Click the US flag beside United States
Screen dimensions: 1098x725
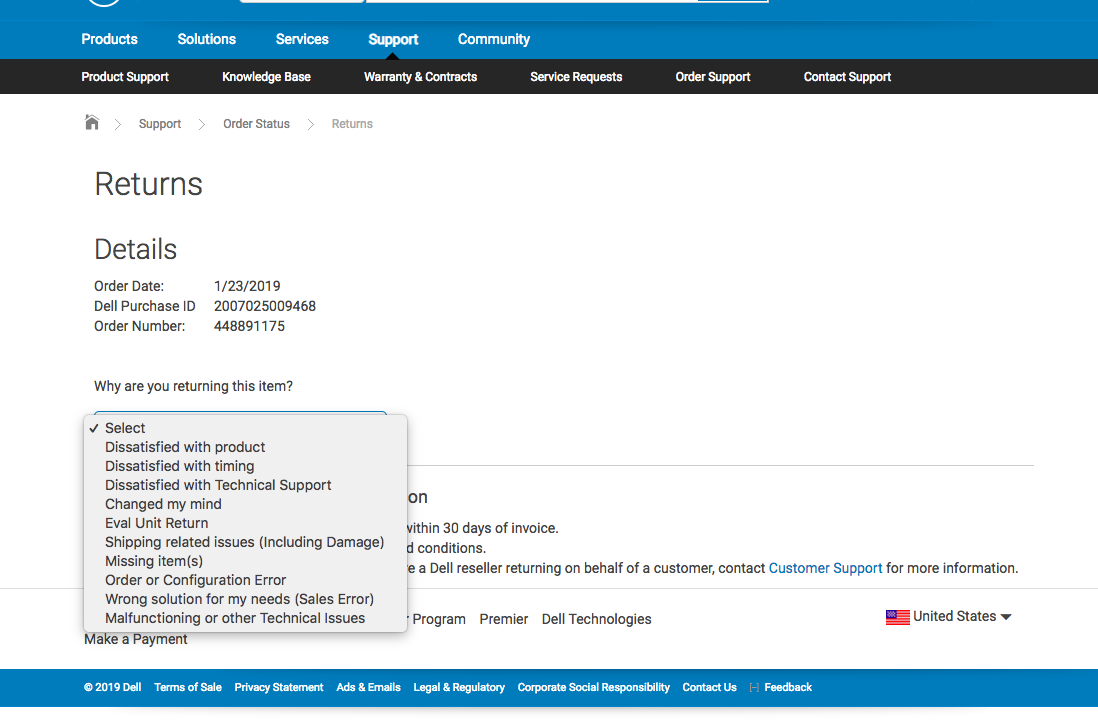click(x=897, y=616)
